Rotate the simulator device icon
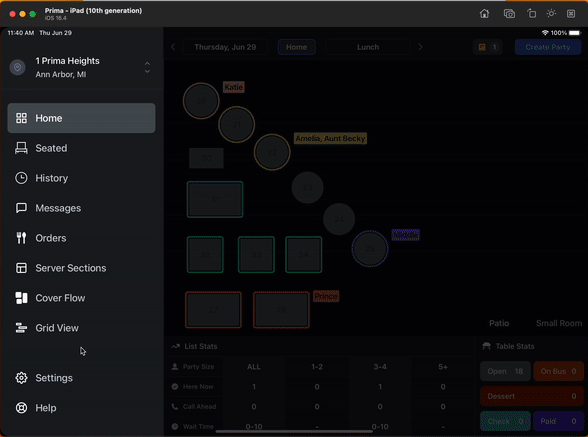Viewport: 588px width, 437px height. [x=531, y=14]
